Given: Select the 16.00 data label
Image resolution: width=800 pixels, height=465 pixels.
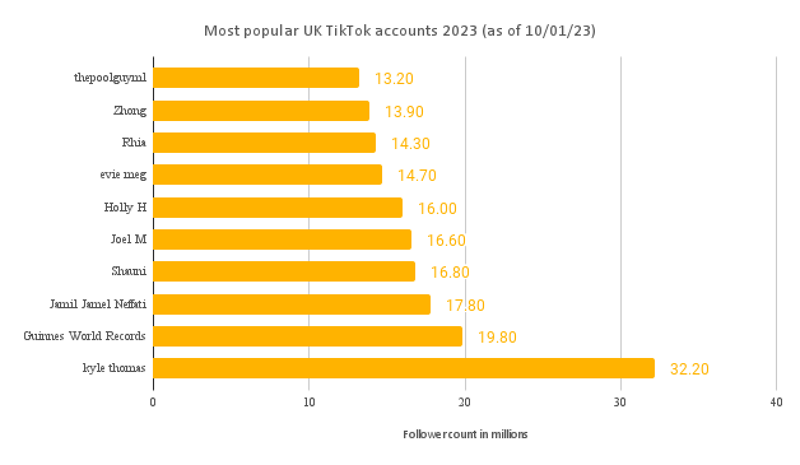Looking at the screenshot, I should 437,208.
